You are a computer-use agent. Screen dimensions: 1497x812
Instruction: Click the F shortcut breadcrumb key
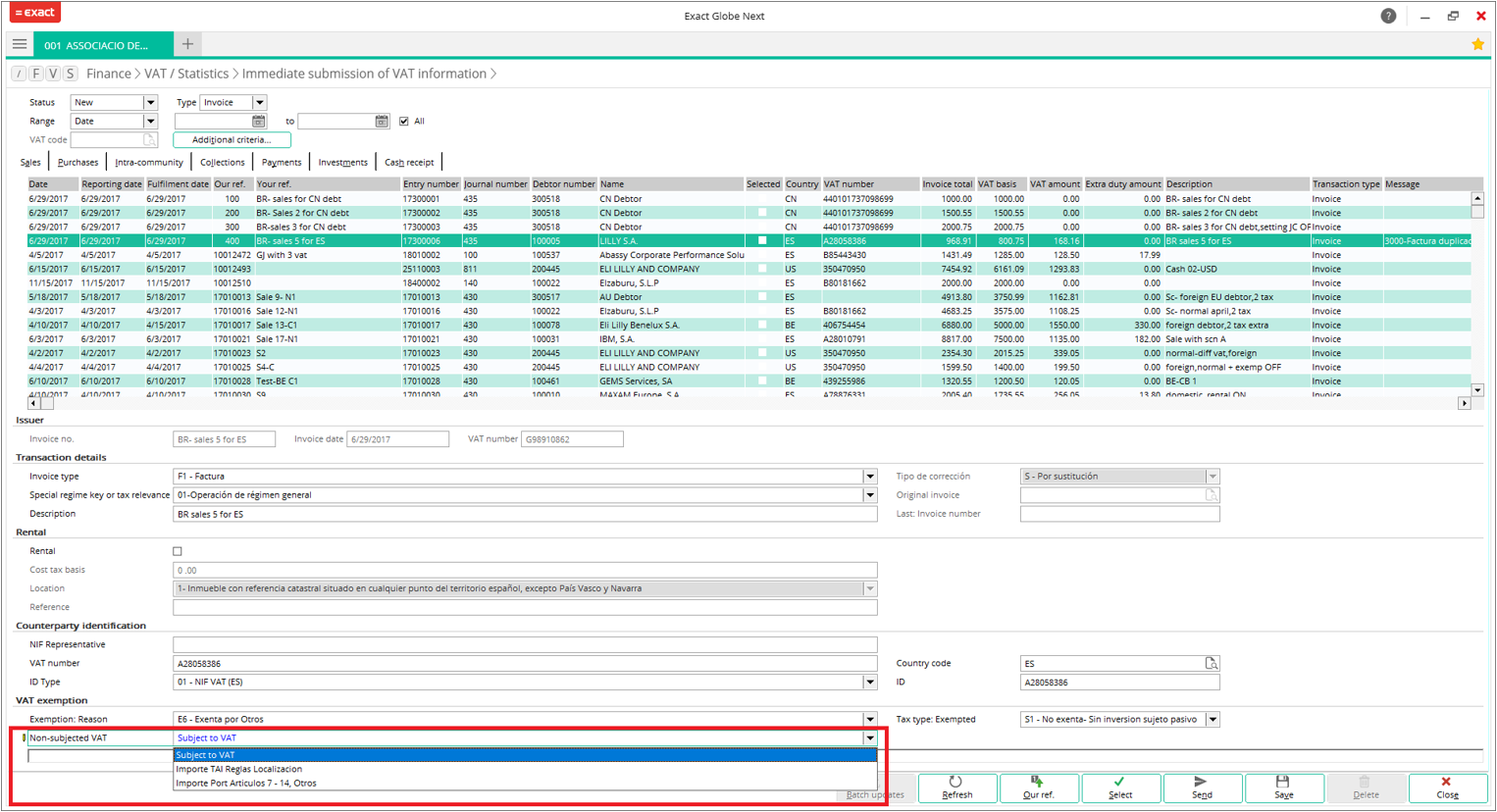36,74
